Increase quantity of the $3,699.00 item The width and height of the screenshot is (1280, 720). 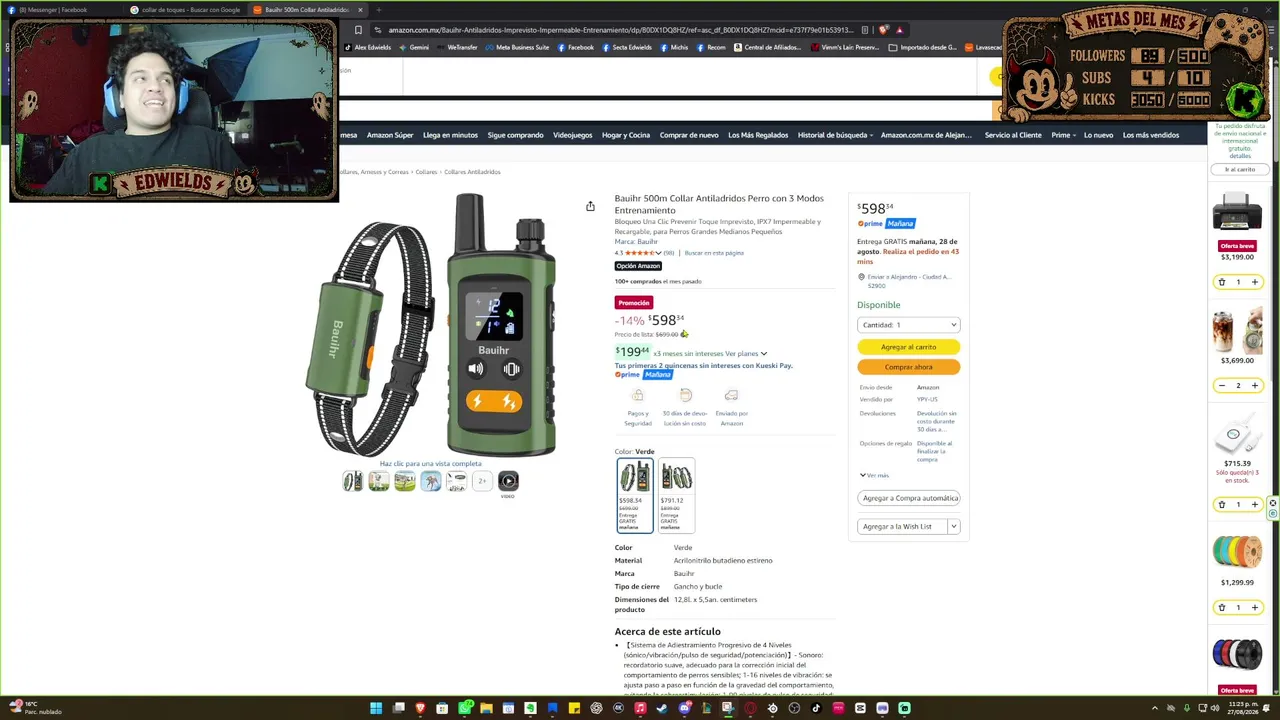[1255, 385]
